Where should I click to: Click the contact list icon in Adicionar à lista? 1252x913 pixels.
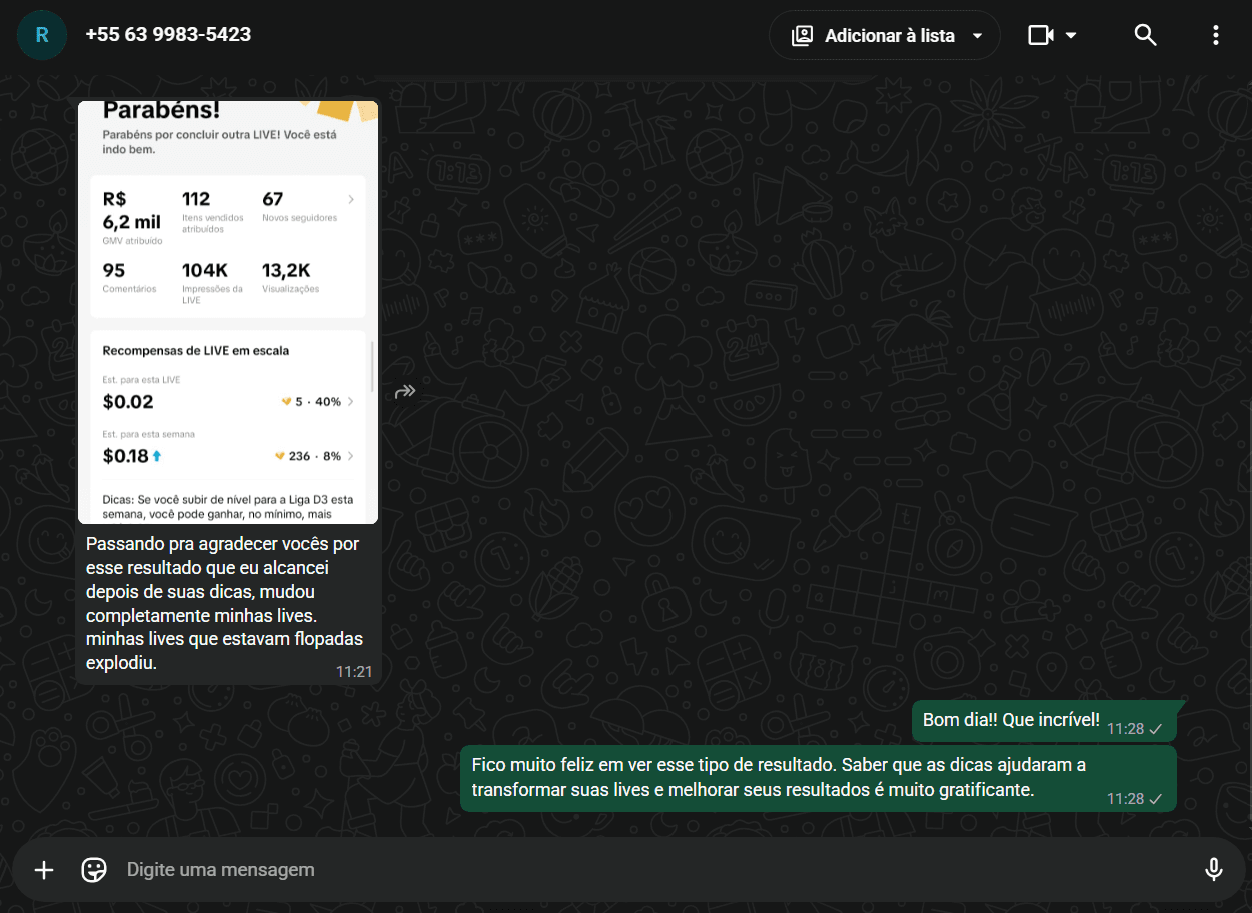[802, 36]
